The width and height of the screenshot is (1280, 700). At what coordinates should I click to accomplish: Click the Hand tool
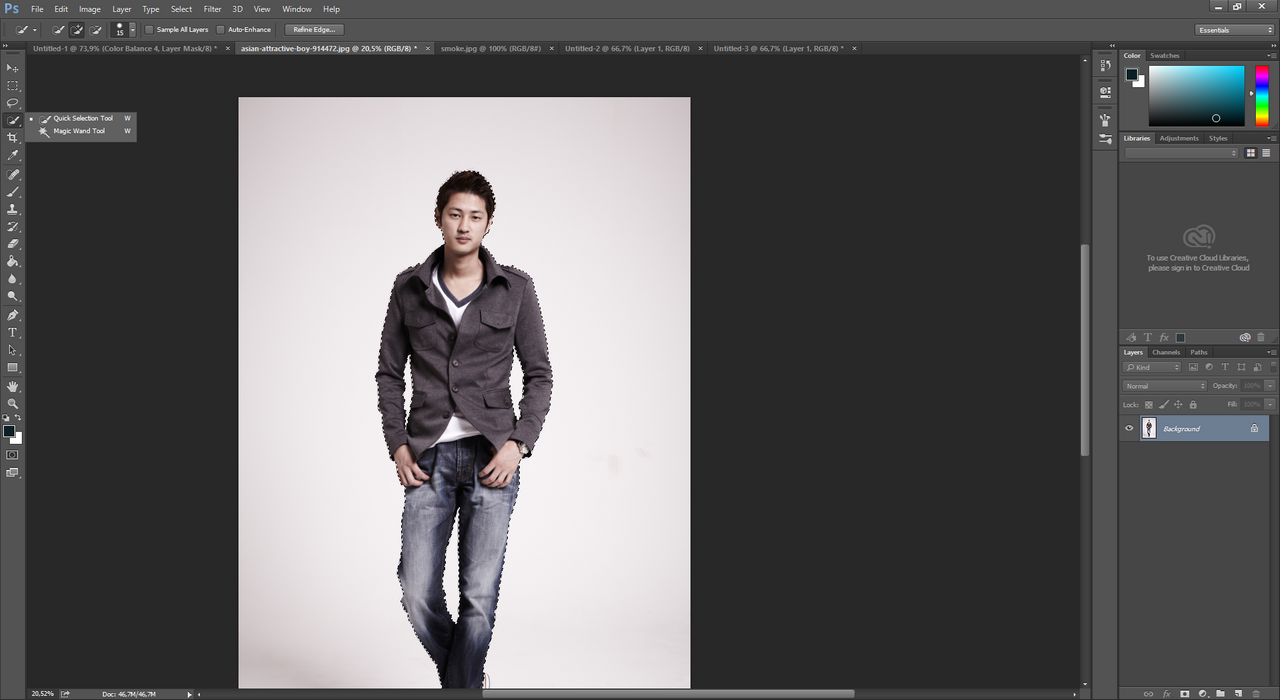click(x=13, y=386)
